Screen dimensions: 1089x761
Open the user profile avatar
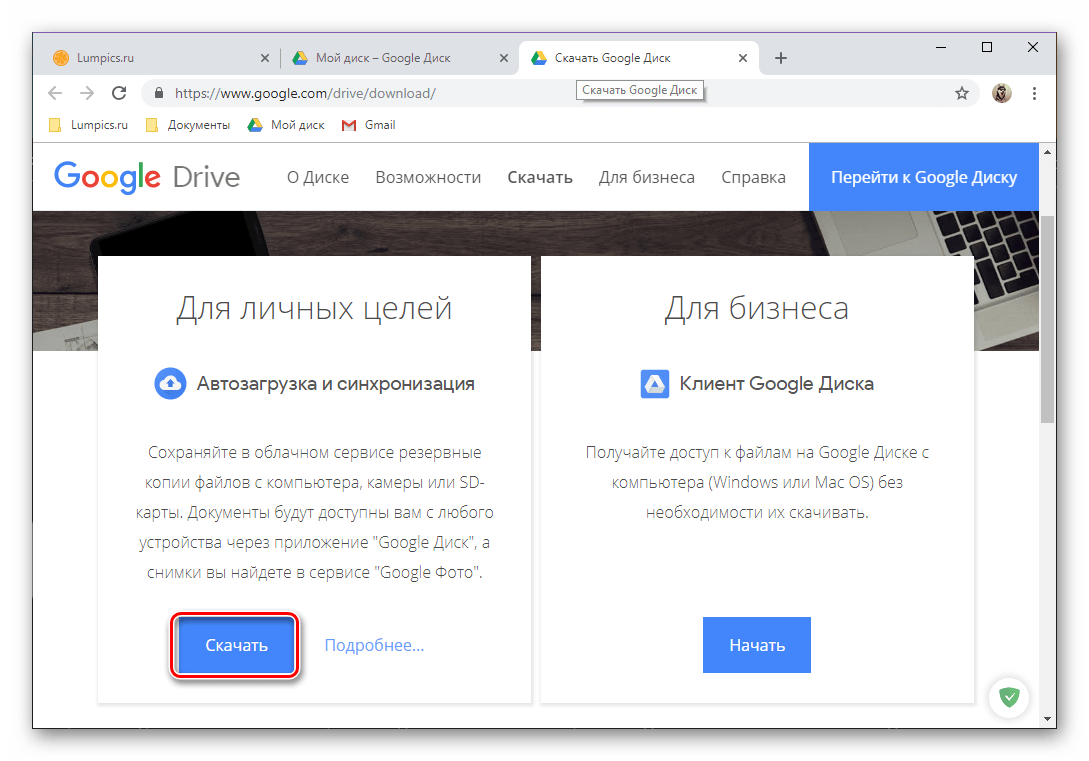[x=1001, y=93]
